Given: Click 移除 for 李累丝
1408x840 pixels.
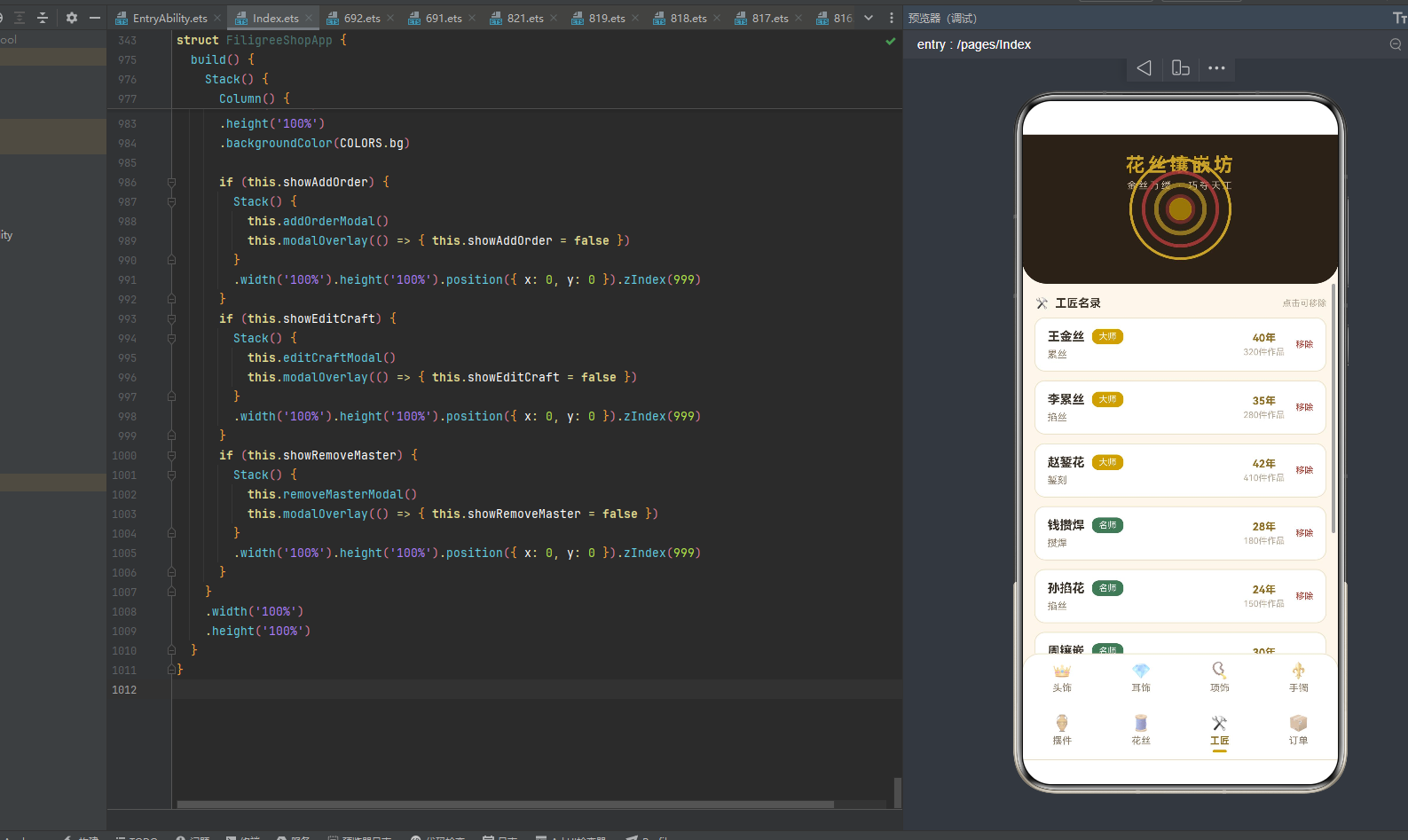Looking at the screenshot, I should point(1304,407).
